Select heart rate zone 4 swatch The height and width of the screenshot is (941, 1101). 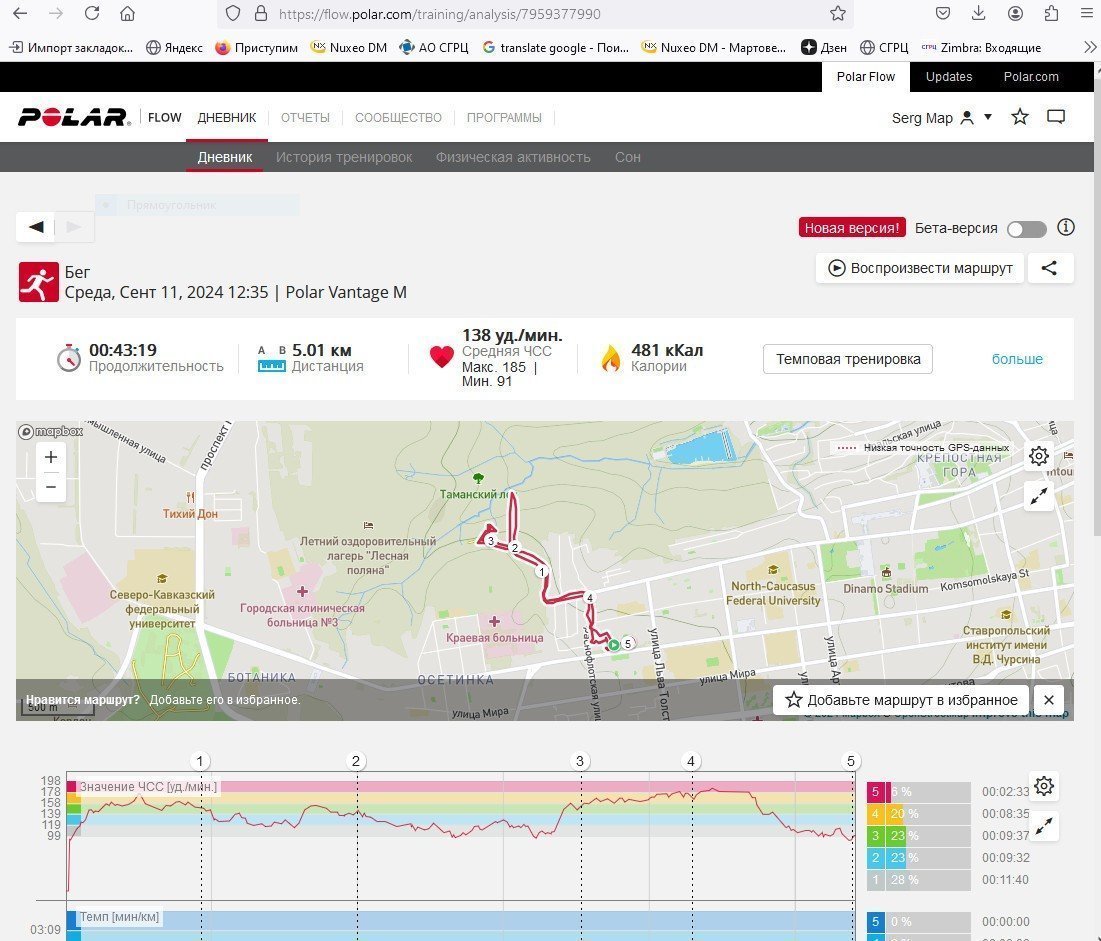875,814
